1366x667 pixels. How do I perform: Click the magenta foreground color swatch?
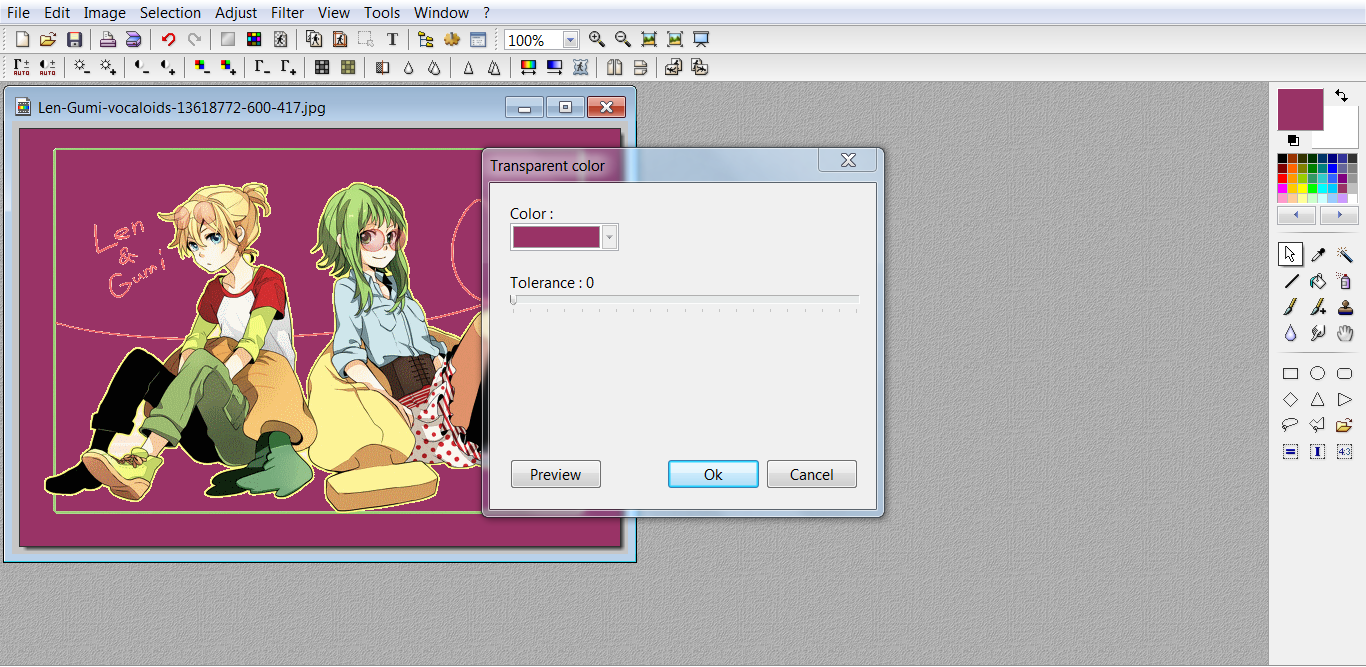(1300, 109)
